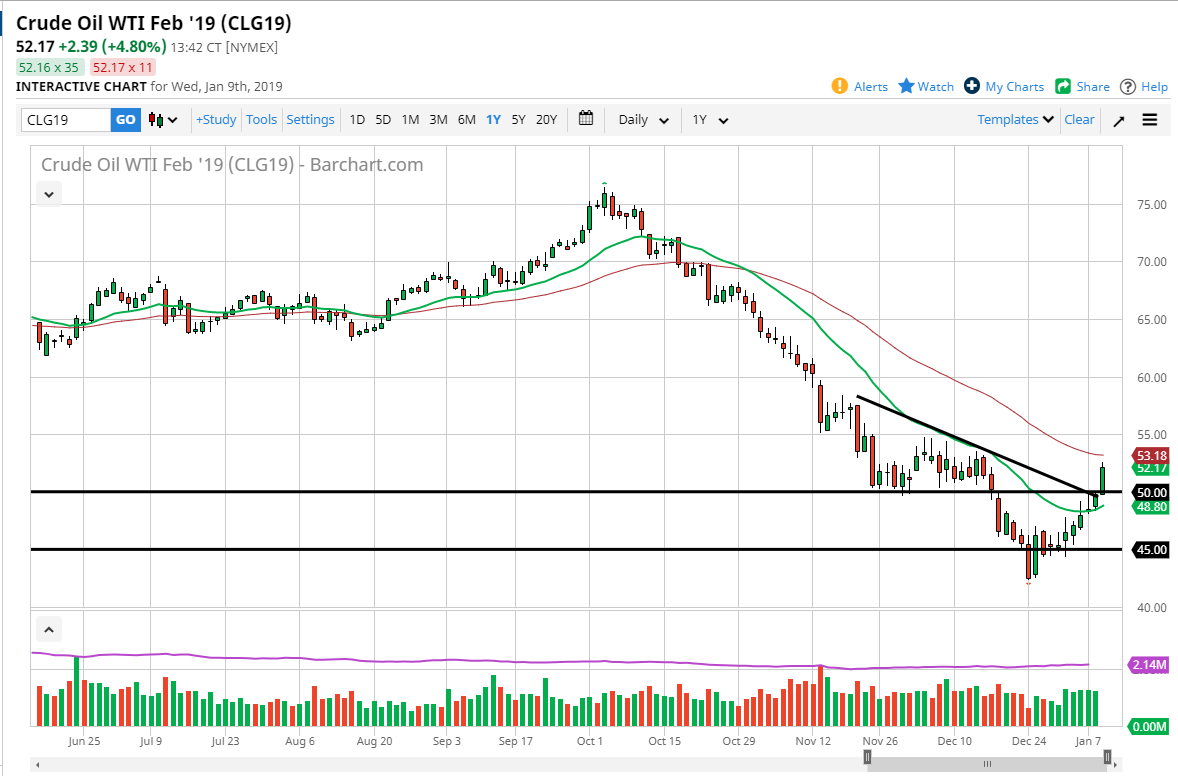Collapse the volume pane chevron
The image size is (1178, 776).
(48, 629)
